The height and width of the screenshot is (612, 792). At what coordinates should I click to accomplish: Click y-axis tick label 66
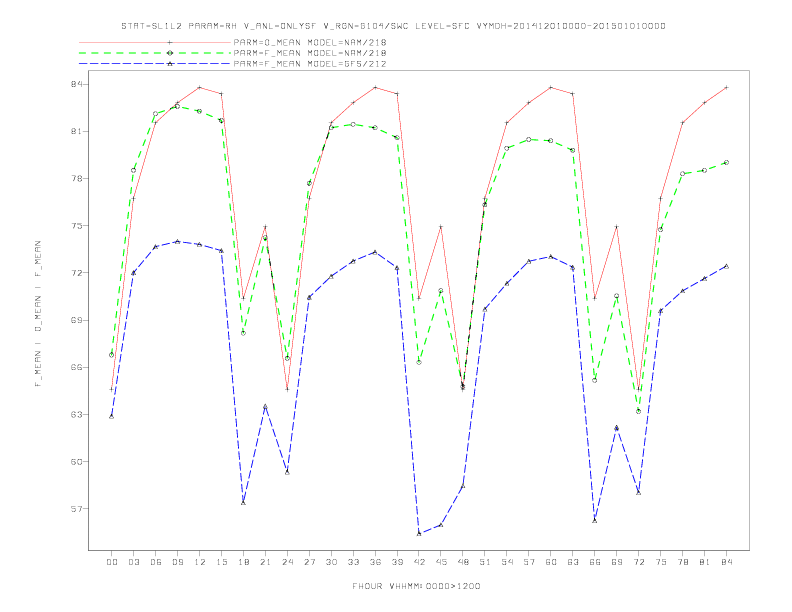tap(77, 367)
